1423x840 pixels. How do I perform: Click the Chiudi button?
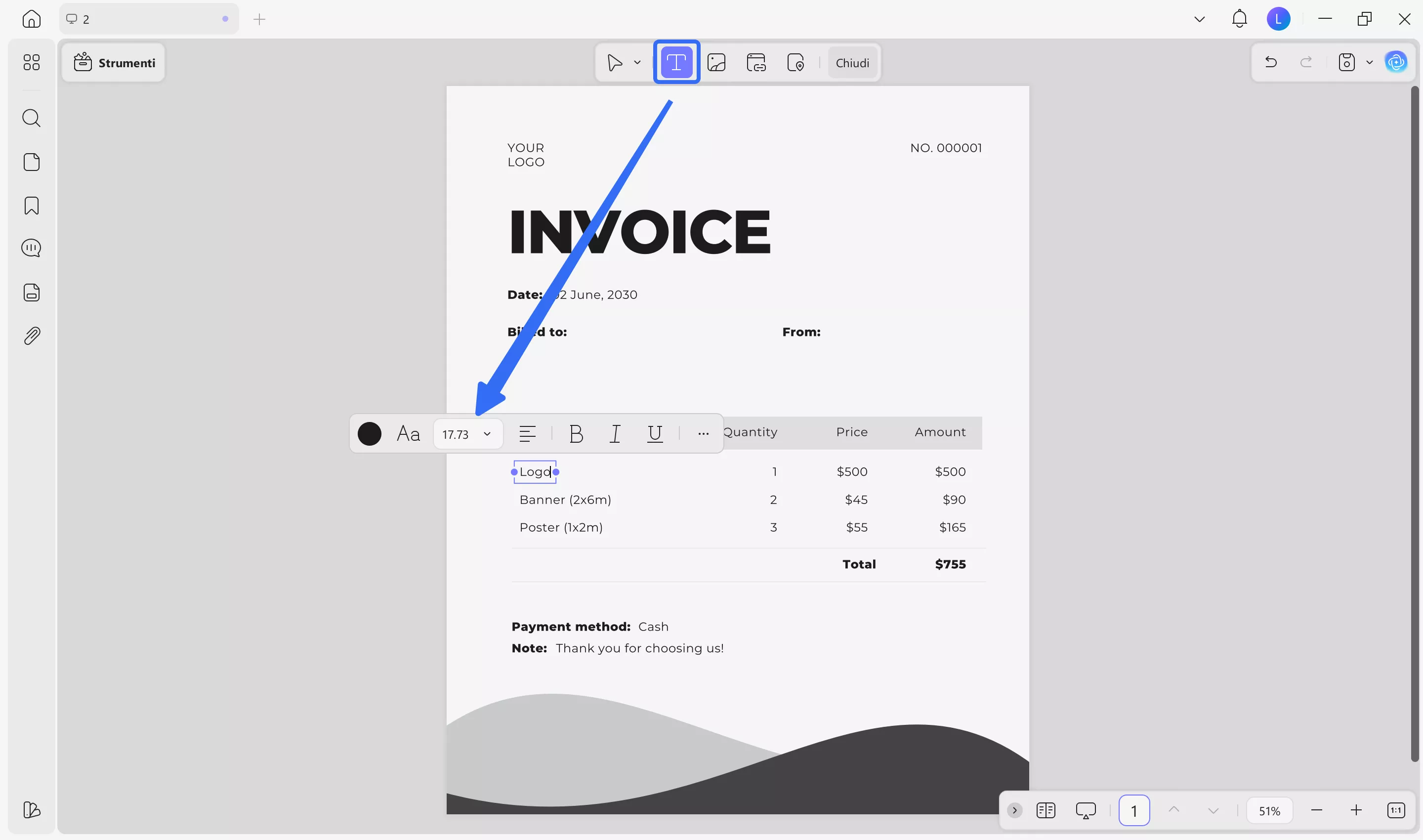click(852, 63)
